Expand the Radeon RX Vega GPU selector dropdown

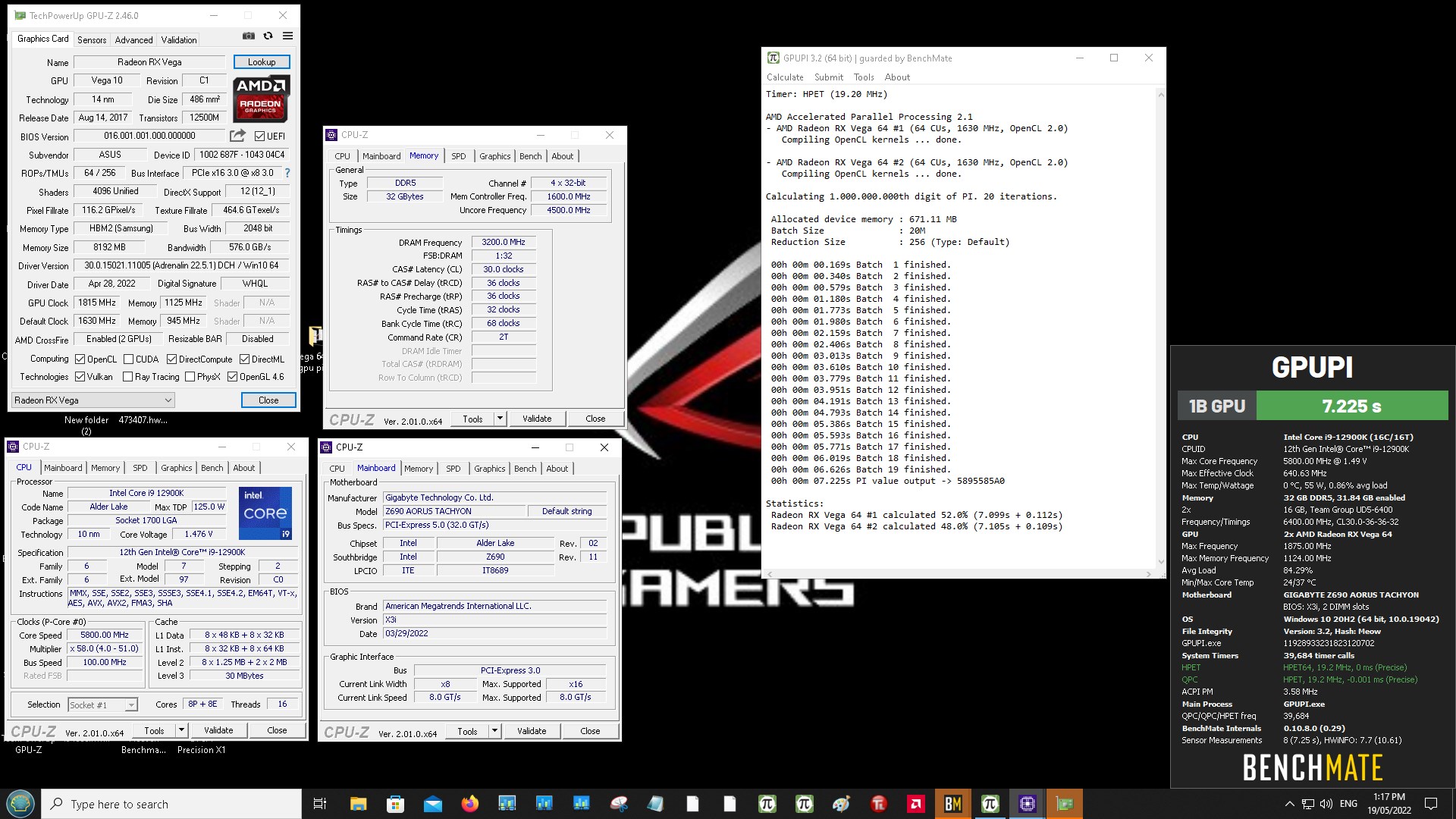[x=93, y=400]
